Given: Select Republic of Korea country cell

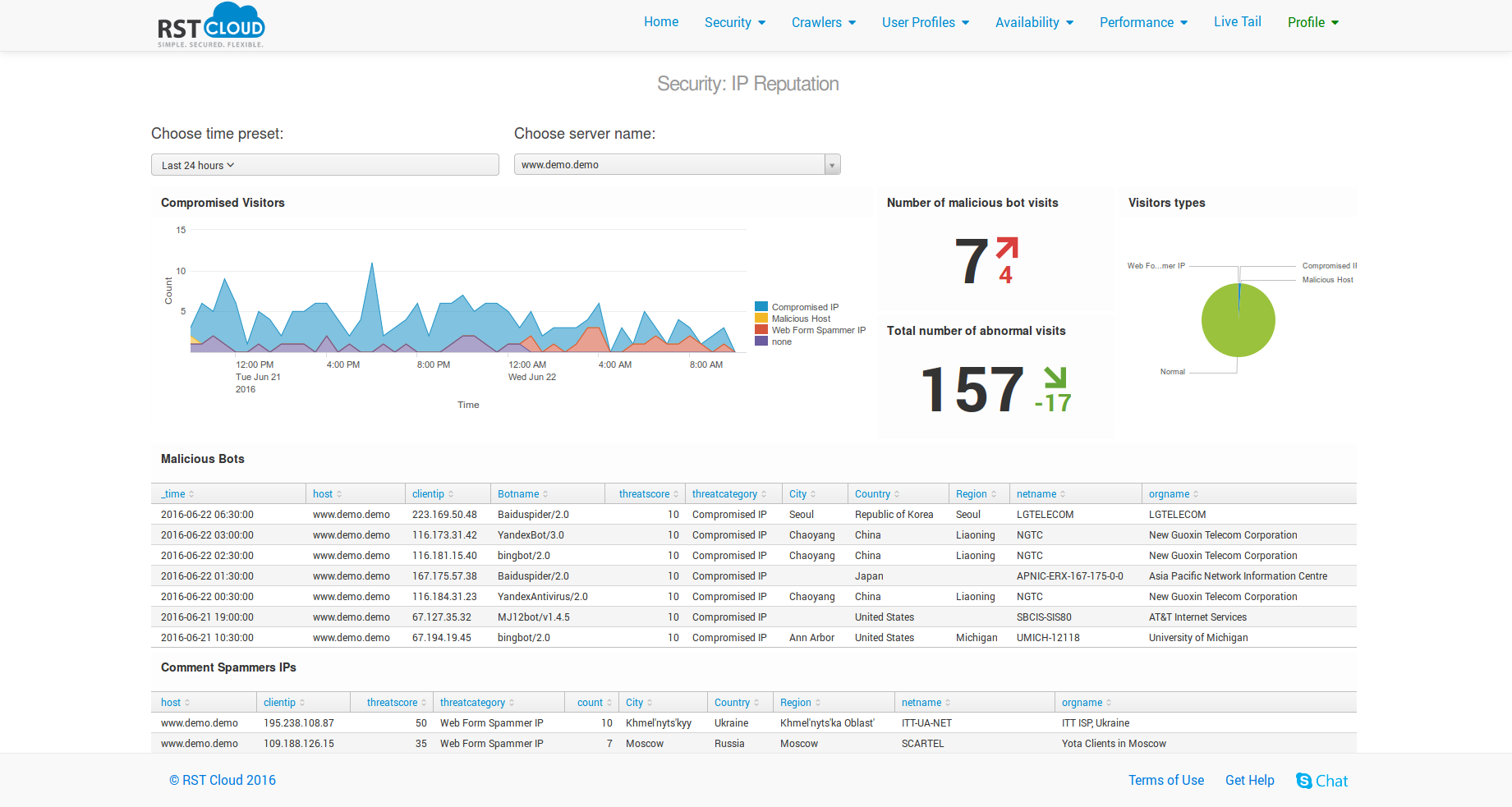Looking at the screenshot, I should click(894, 515).
